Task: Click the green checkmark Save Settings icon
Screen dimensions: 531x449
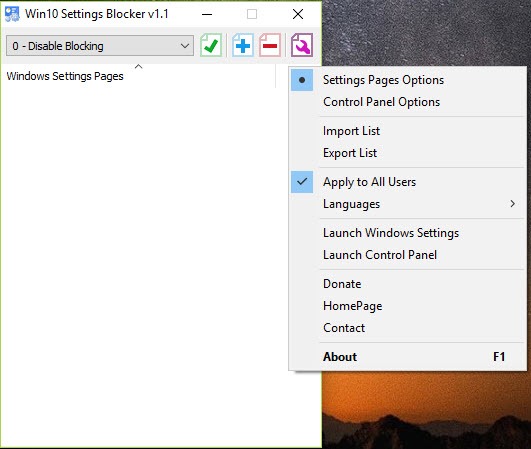Action: pos(211,45)
